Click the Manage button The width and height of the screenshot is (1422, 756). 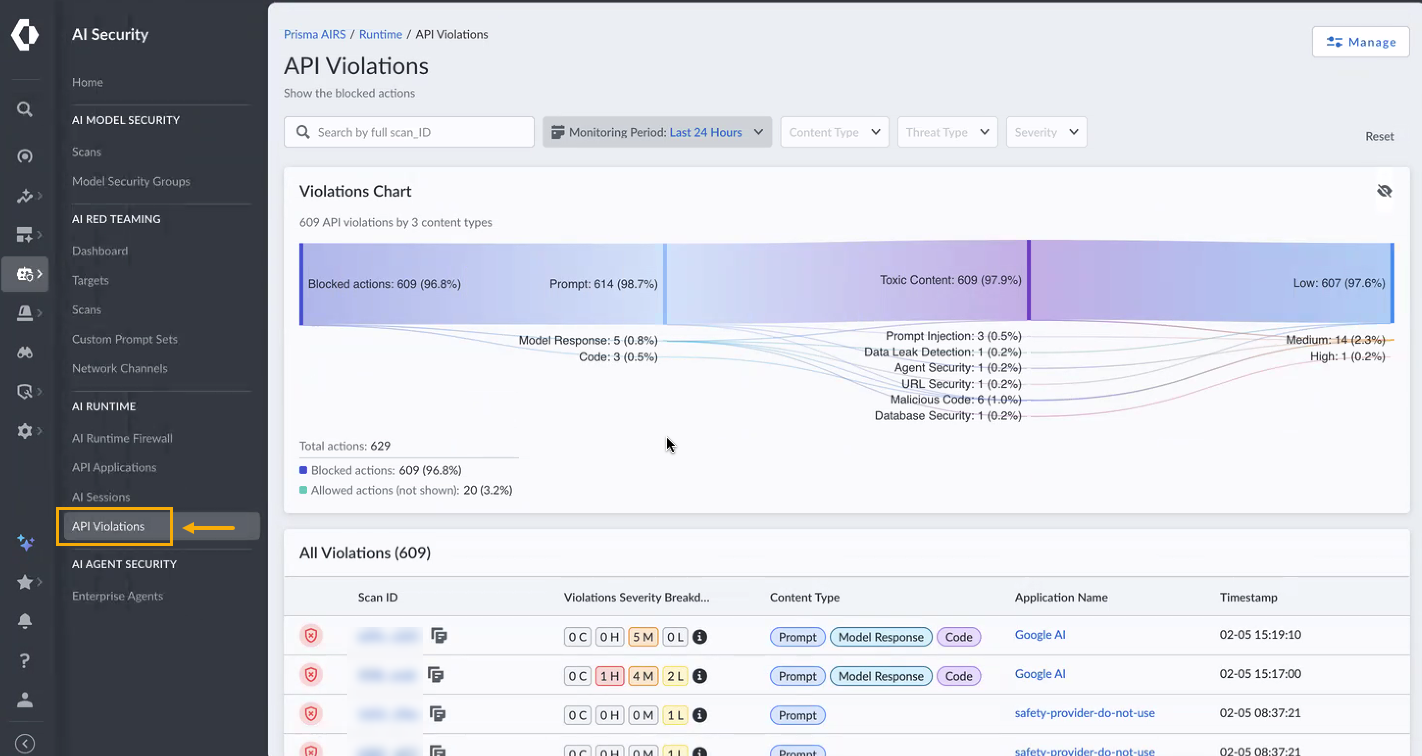(1360, 42)
